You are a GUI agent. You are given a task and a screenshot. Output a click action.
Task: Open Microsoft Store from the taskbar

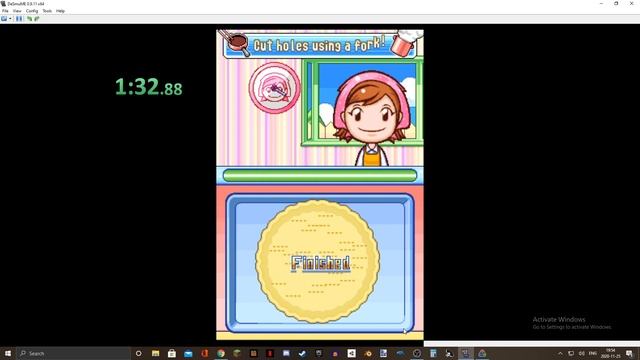click(x=172, y=353)
